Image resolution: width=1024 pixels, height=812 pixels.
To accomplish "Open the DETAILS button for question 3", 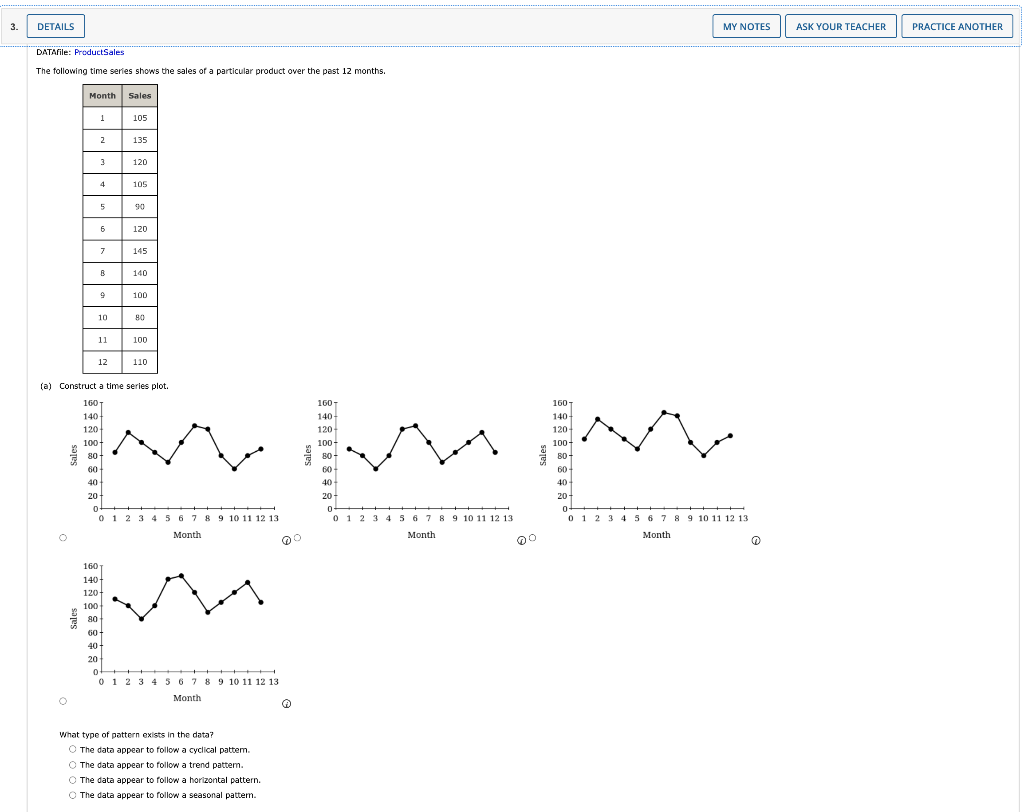I will [56, 26].
